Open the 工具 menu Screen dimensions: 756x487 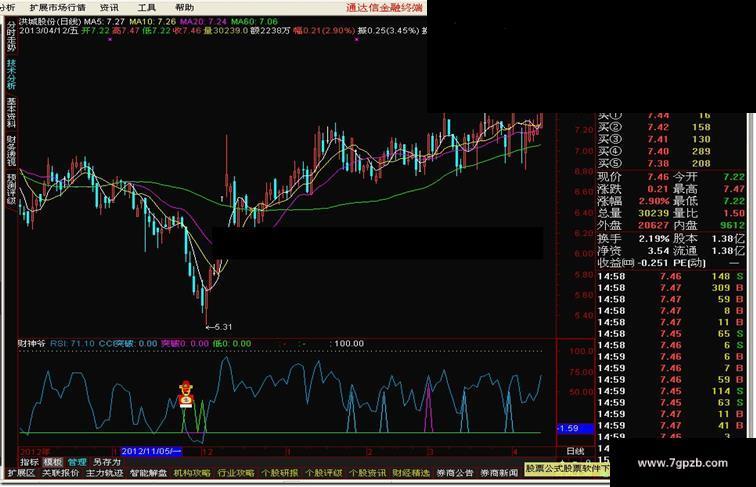pyautogui.click(x=147, y=7)
